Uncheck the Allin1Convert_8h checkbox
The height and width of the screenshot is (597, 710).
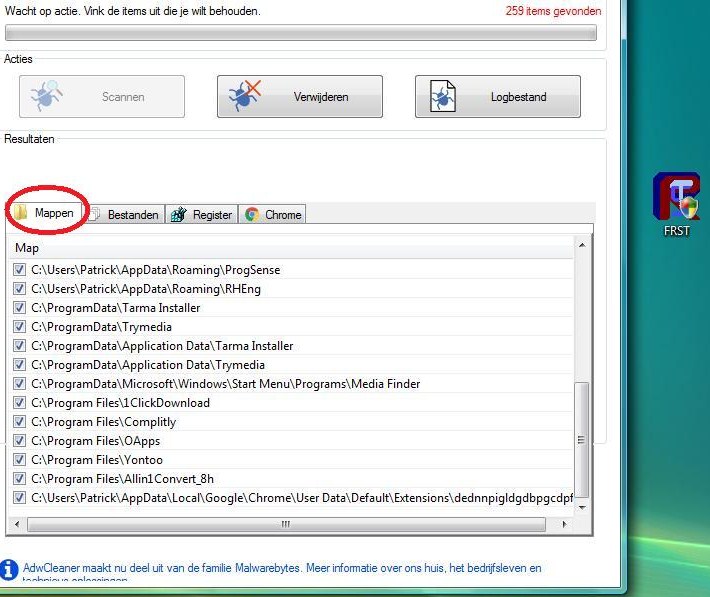(19, 479)
